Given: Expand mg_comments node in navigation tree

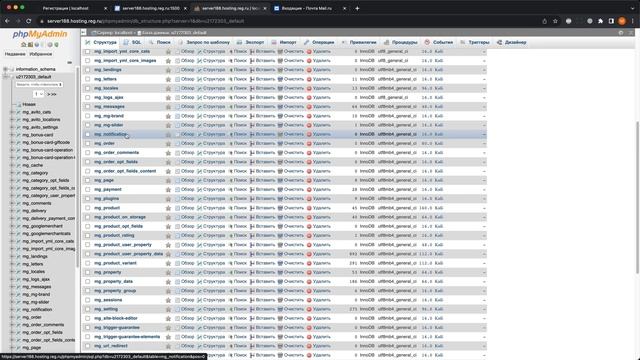Looking at the screenshot, I should 12,203.
